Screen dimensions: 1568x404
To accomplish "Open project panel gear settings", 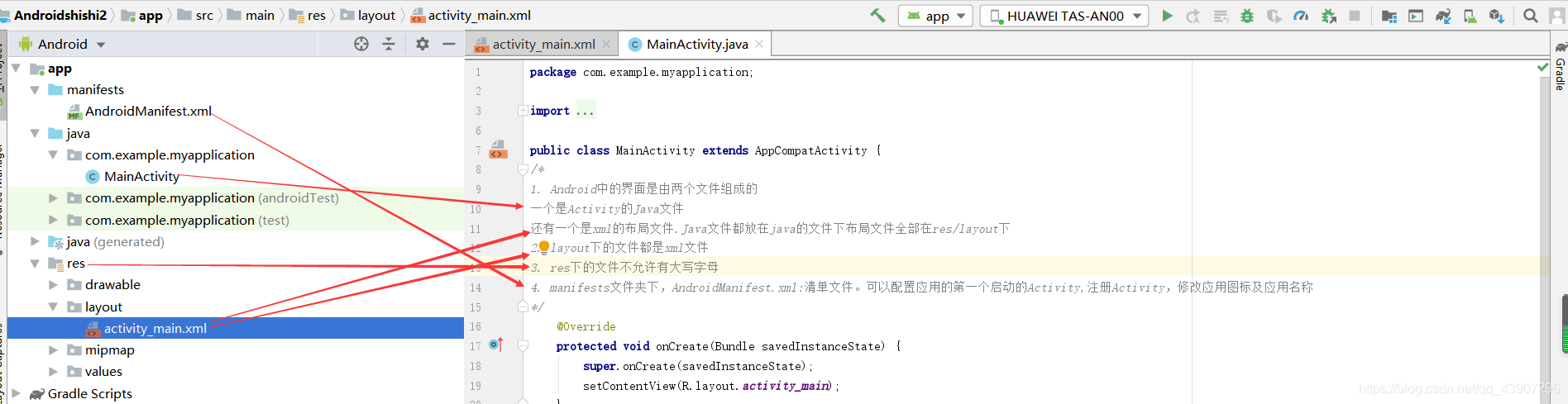I will 423,44.
